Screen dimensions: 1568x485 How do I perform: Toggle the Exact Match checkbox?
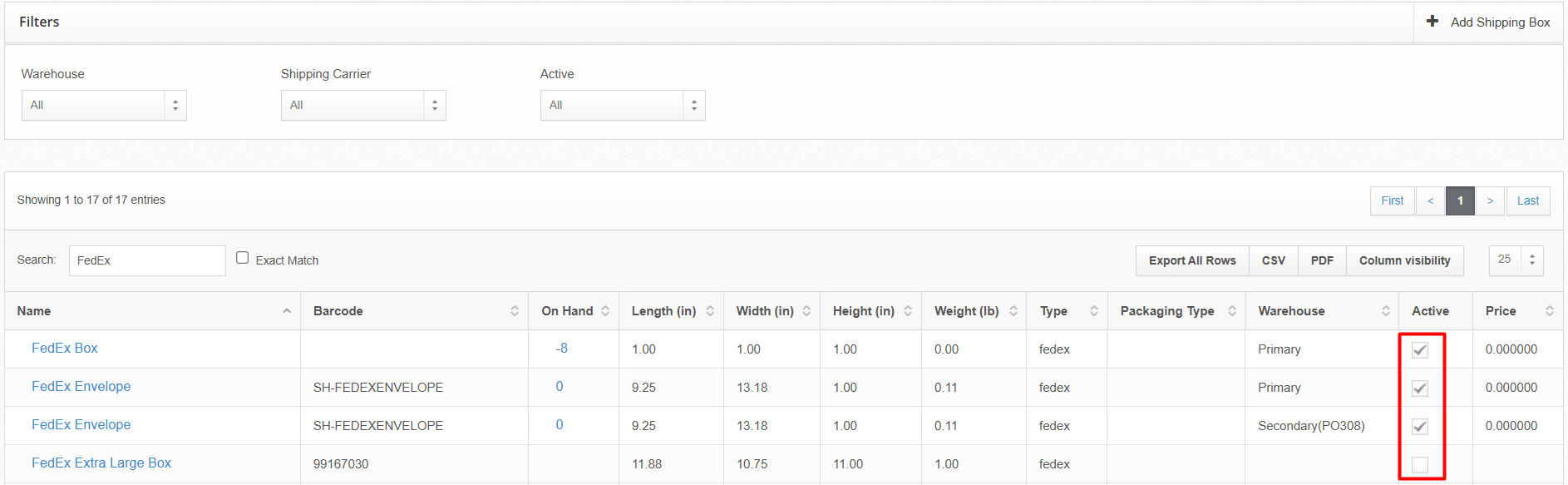pos(243,258)
